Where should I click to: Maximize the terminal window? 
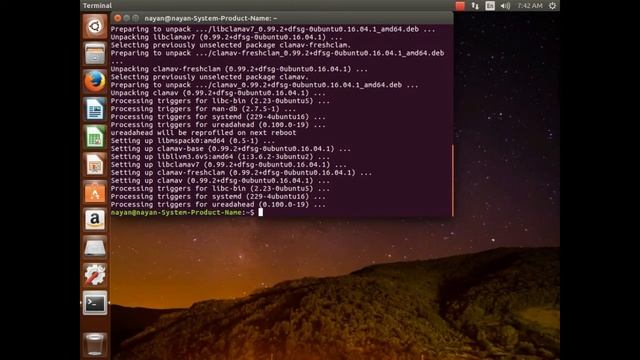[x=136, y=18]
